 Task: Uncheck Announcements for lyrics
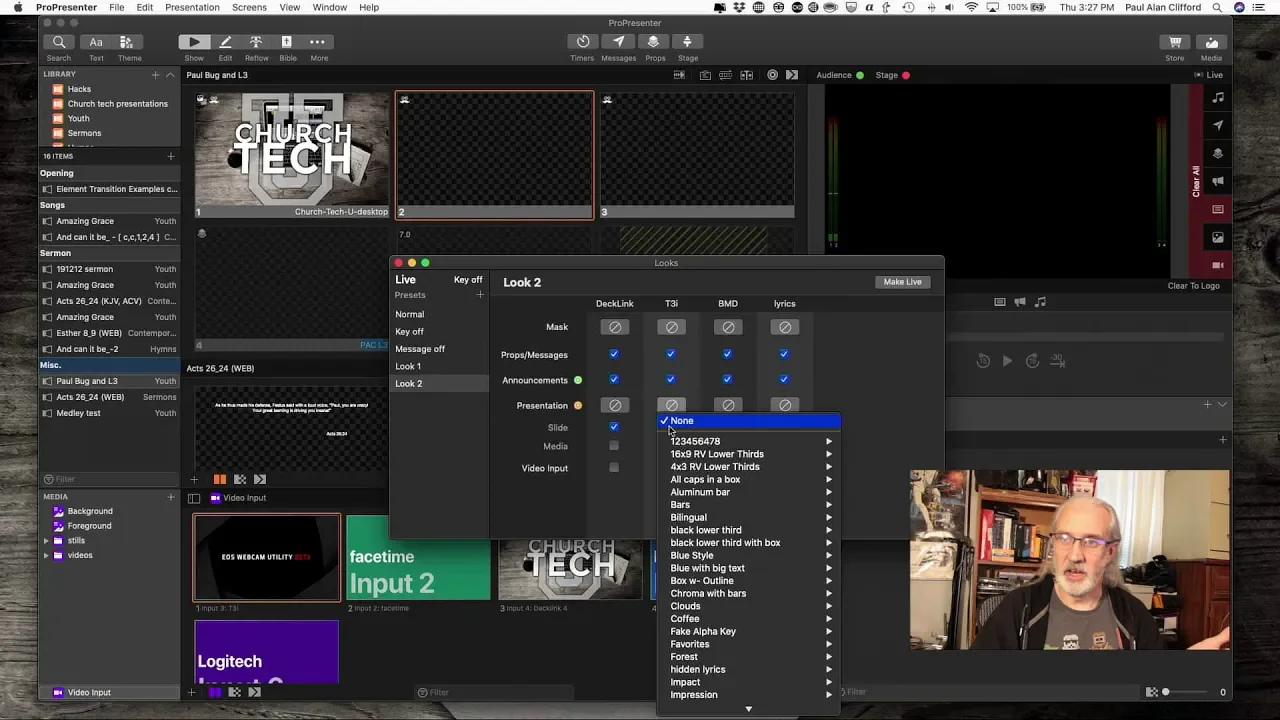pyautogui.click(x=784, y=379)
